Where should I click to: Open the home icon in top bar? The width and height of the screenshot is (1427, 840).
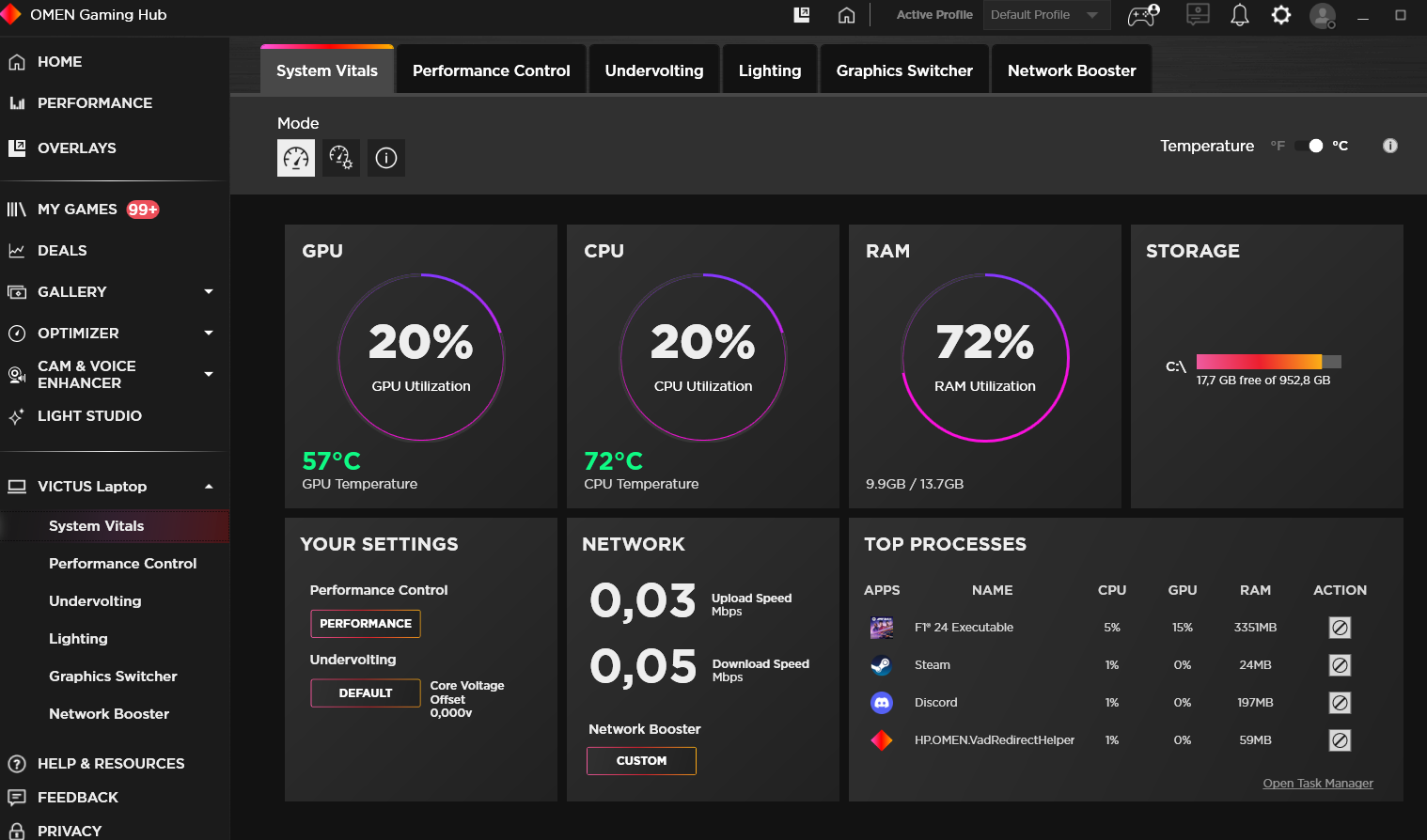tap(847, 15)
